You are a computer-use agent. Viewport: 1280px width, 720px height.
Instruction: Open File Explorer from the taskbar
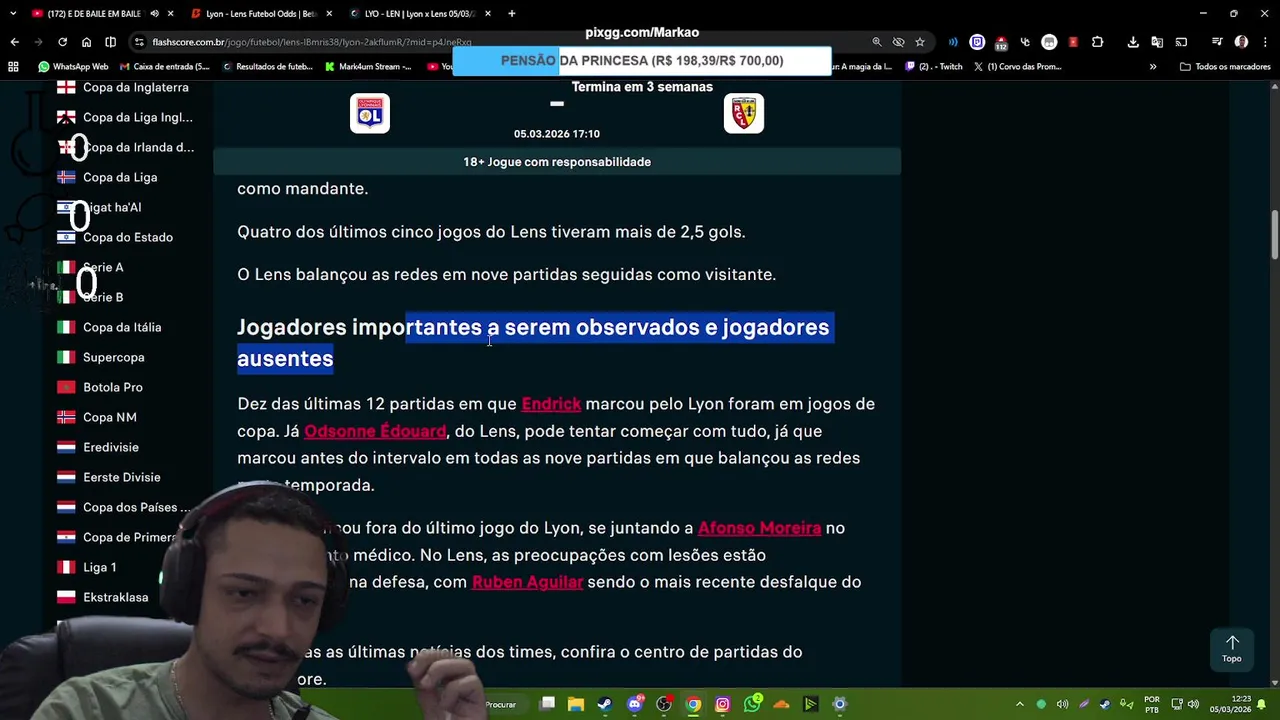click(x=576, y=704)
